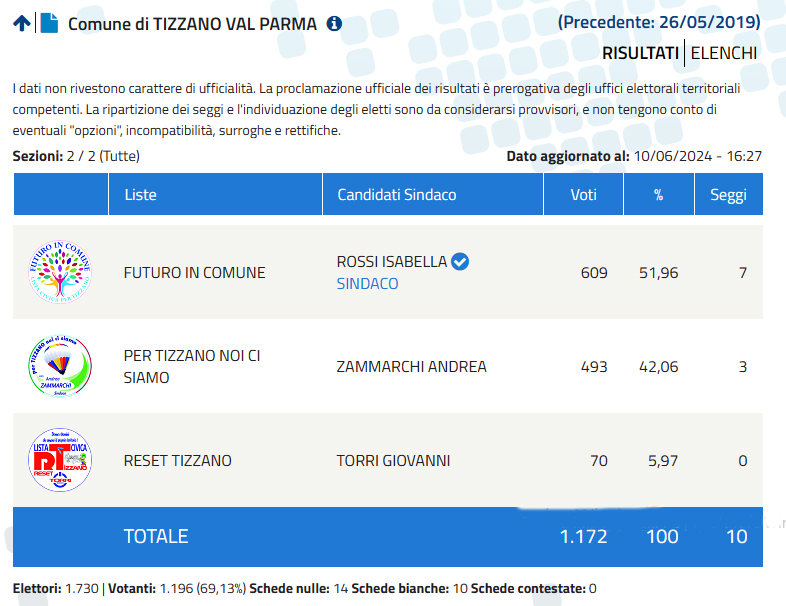Open the PER TIZZANO NOI CI SIAMO logo
Screen dimensions: 786x606
tap(60, 366)
